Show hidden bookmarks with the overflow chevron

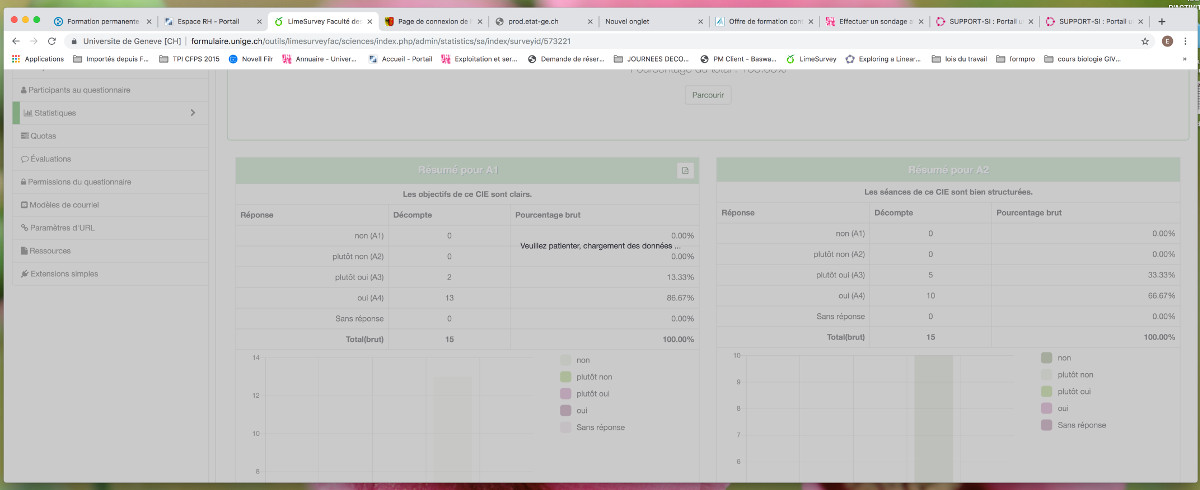(x=1185, y=59)
